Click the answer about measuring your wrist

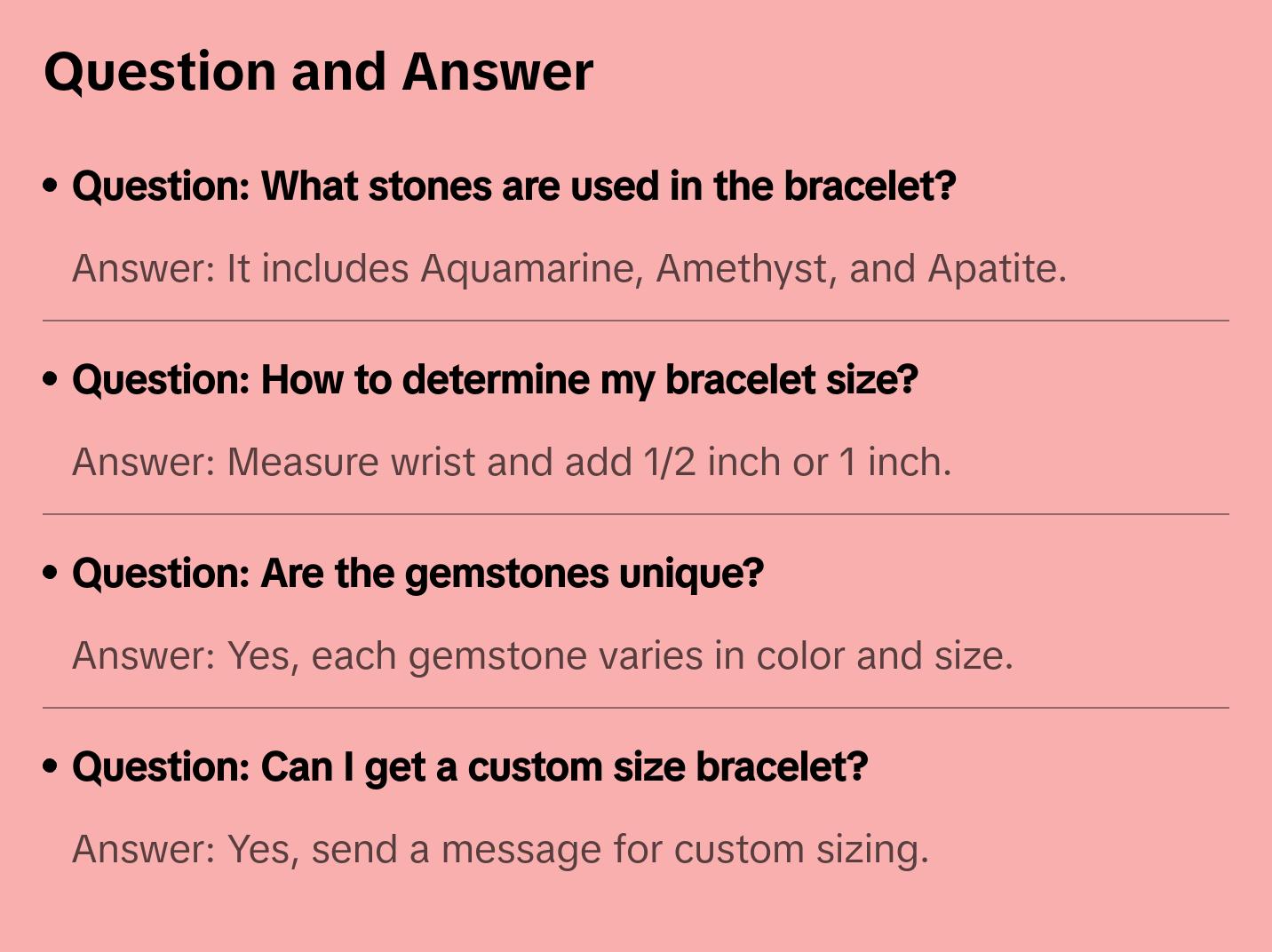tap(511, 462)
